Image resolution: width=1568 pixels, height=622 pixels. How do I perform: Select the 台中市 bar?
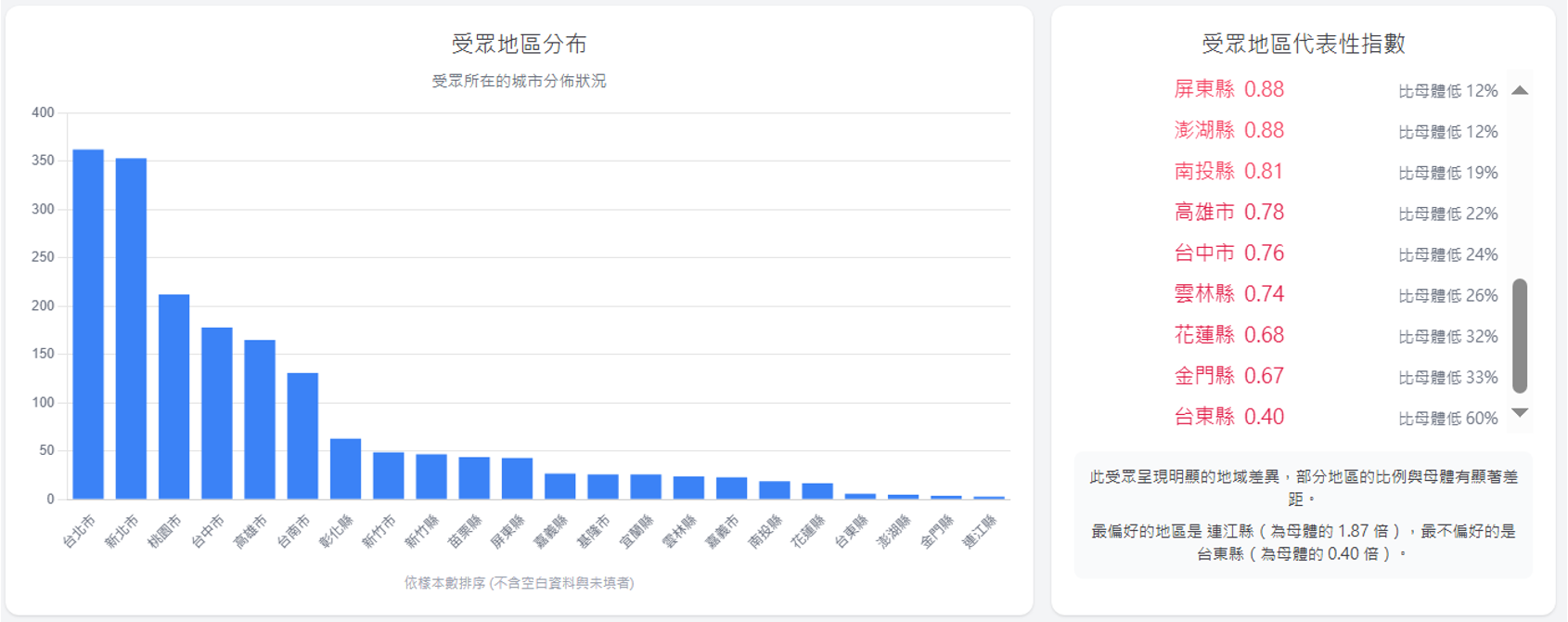click(x=217, y=413)
